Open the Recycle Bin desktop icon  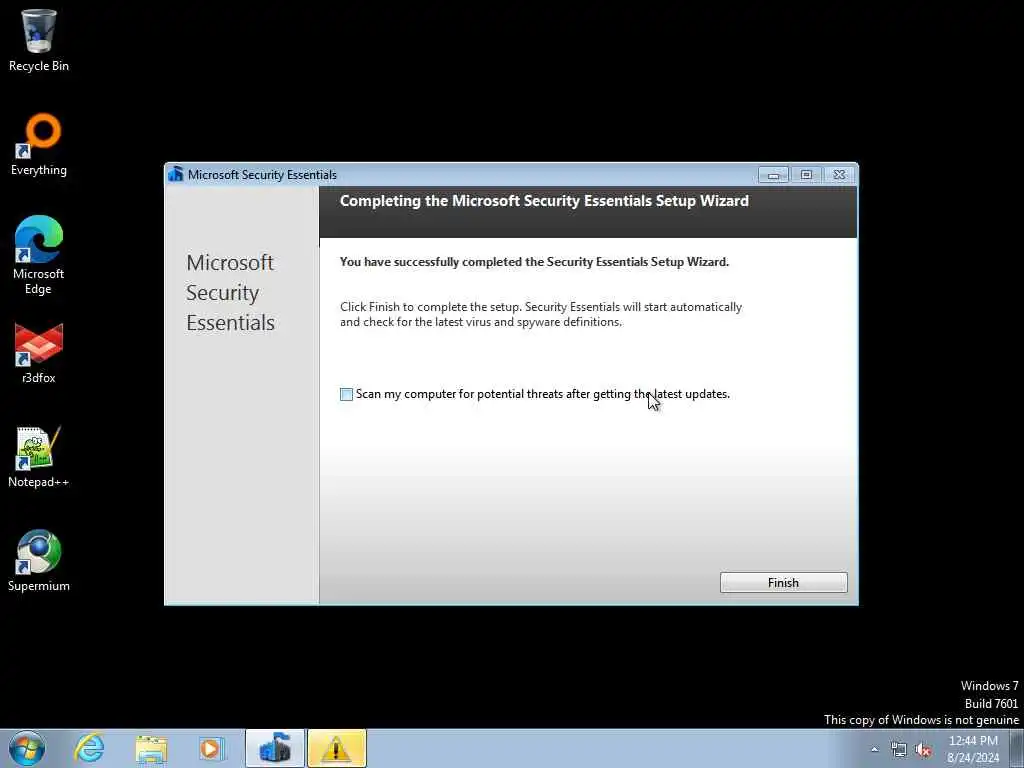[39, 40]
